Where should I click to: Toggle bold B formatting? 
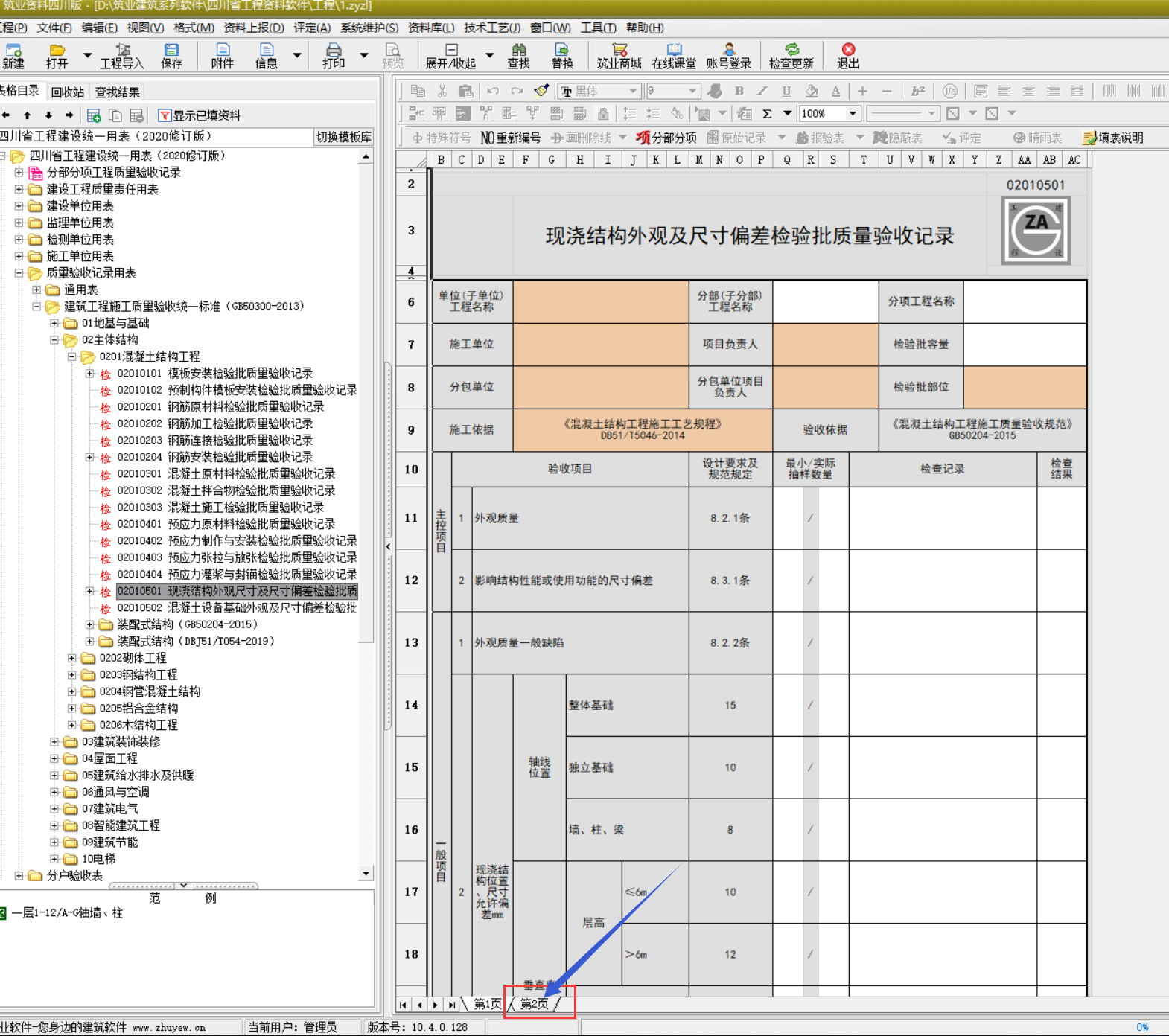coord(739,91)
